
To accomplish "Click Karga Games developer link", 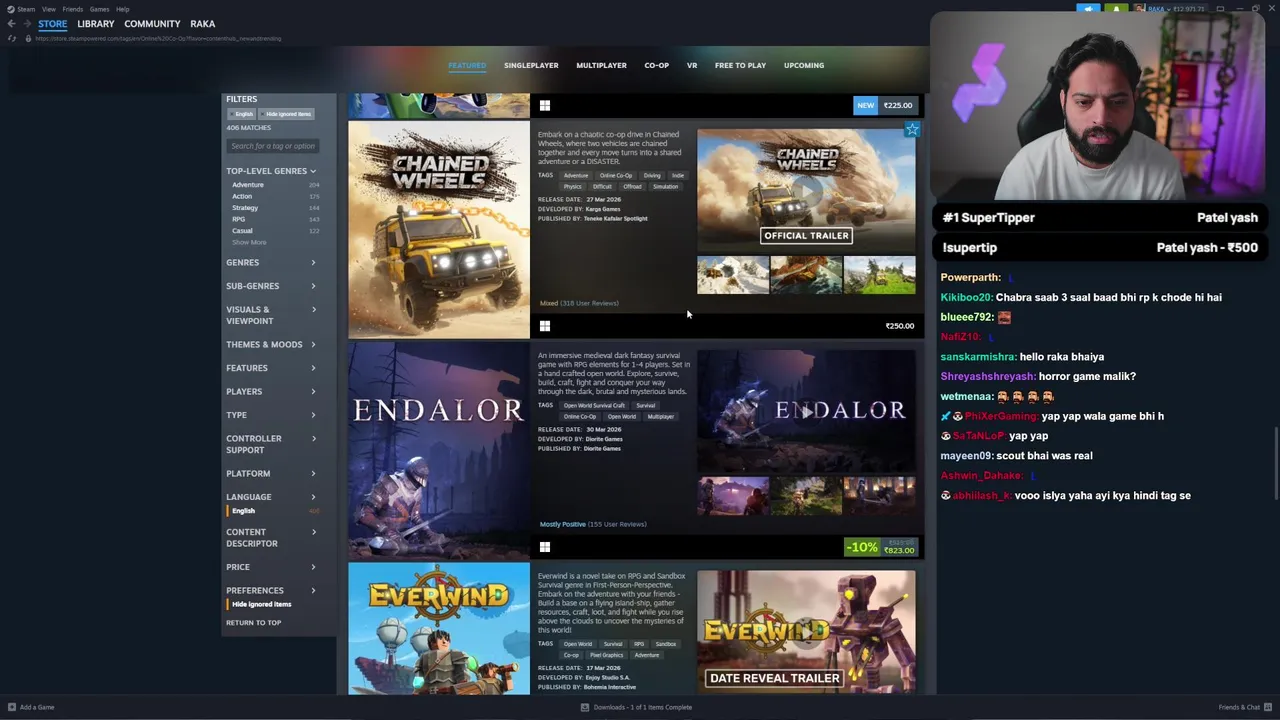I will pyautogui.click(x=603, y=209).
